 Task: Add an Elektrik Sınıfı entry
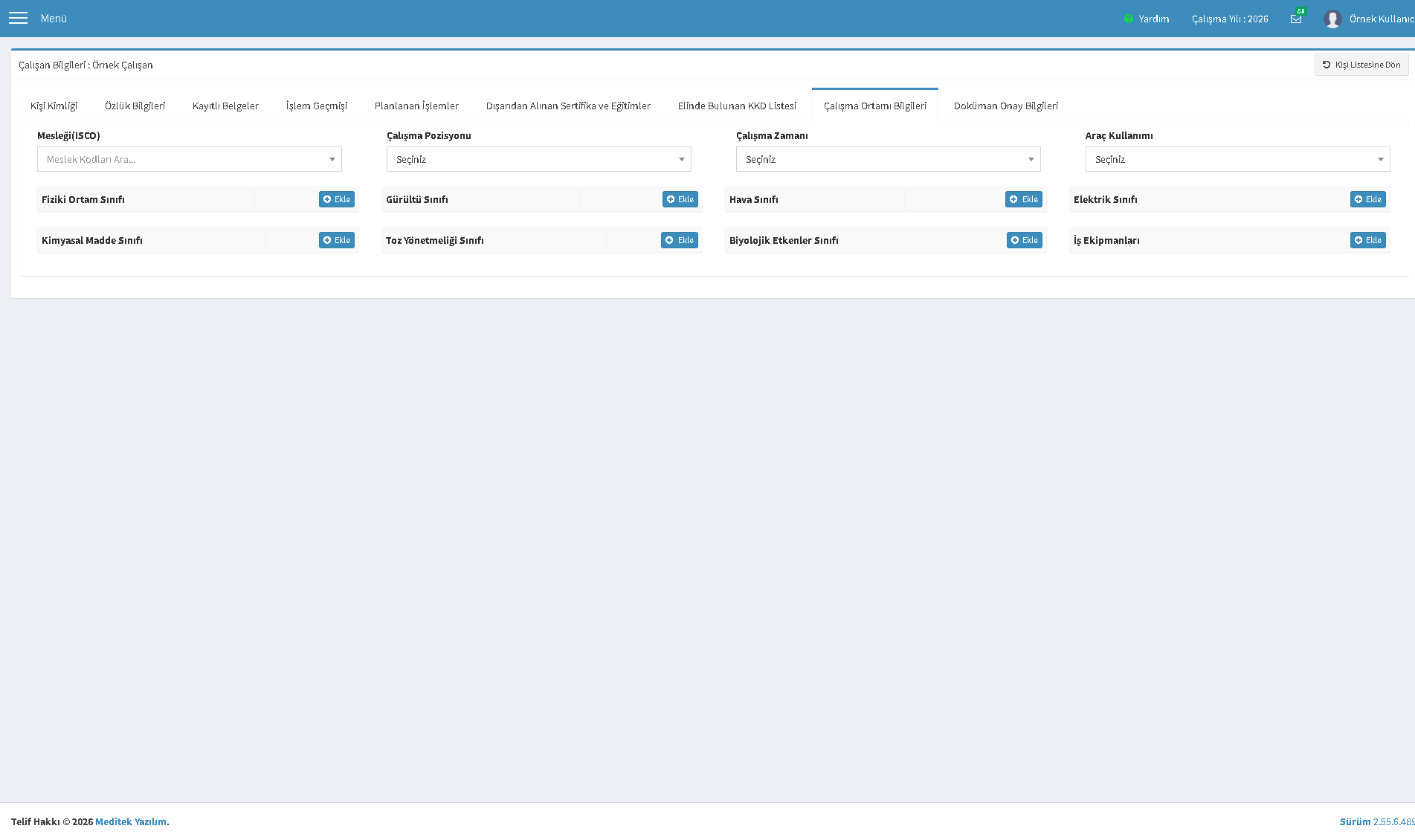[x=1368, y=199]
